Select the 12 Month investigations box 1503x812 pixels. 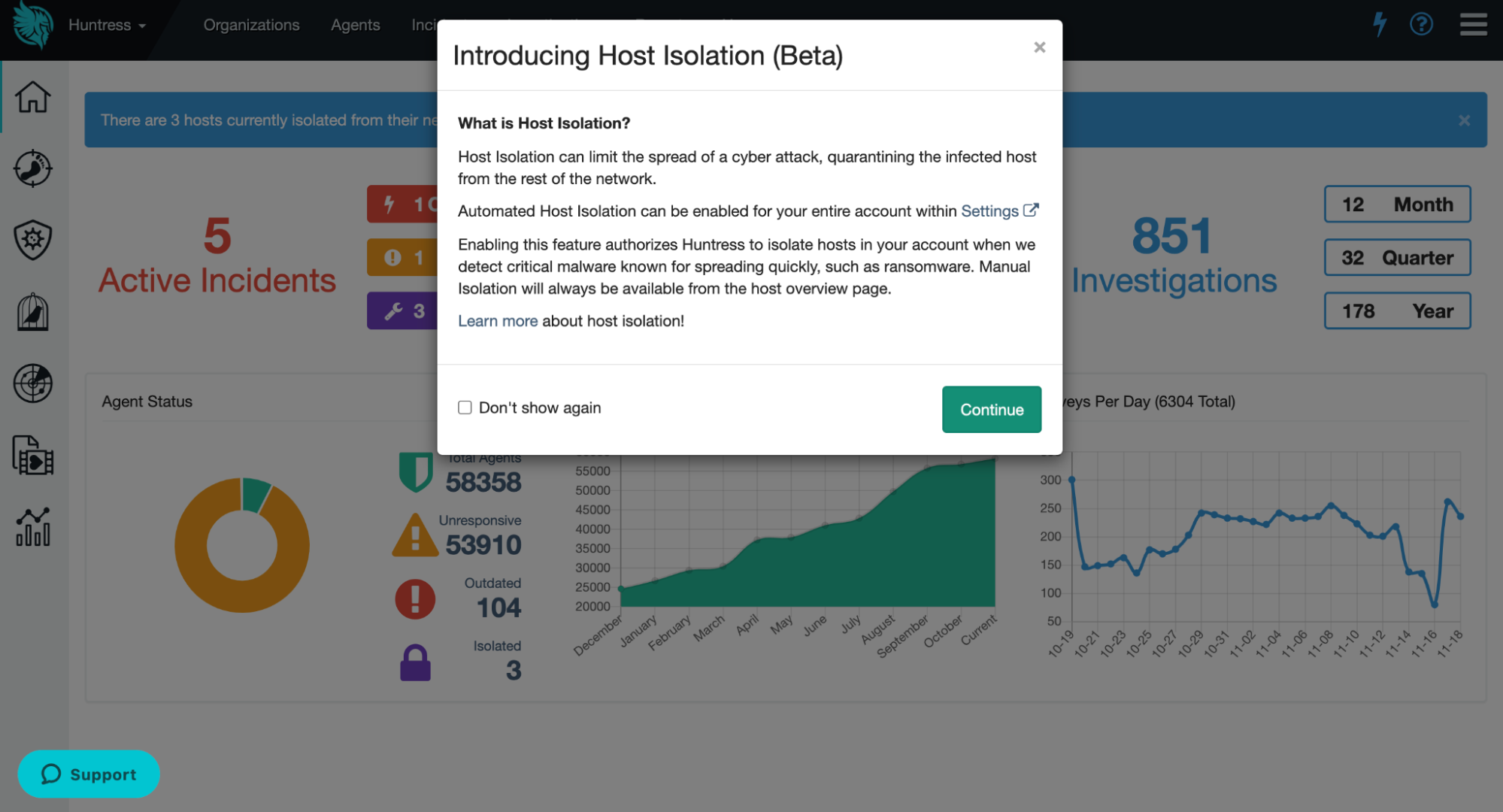[1397, 205]
